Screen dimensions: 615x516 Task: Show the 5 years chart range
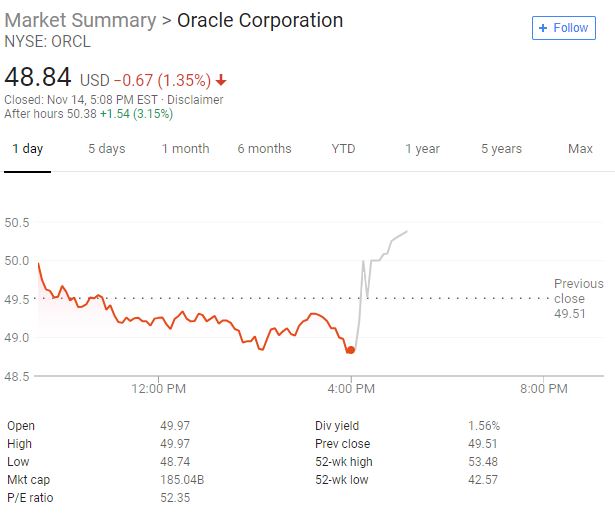click(x=501, y=149)
